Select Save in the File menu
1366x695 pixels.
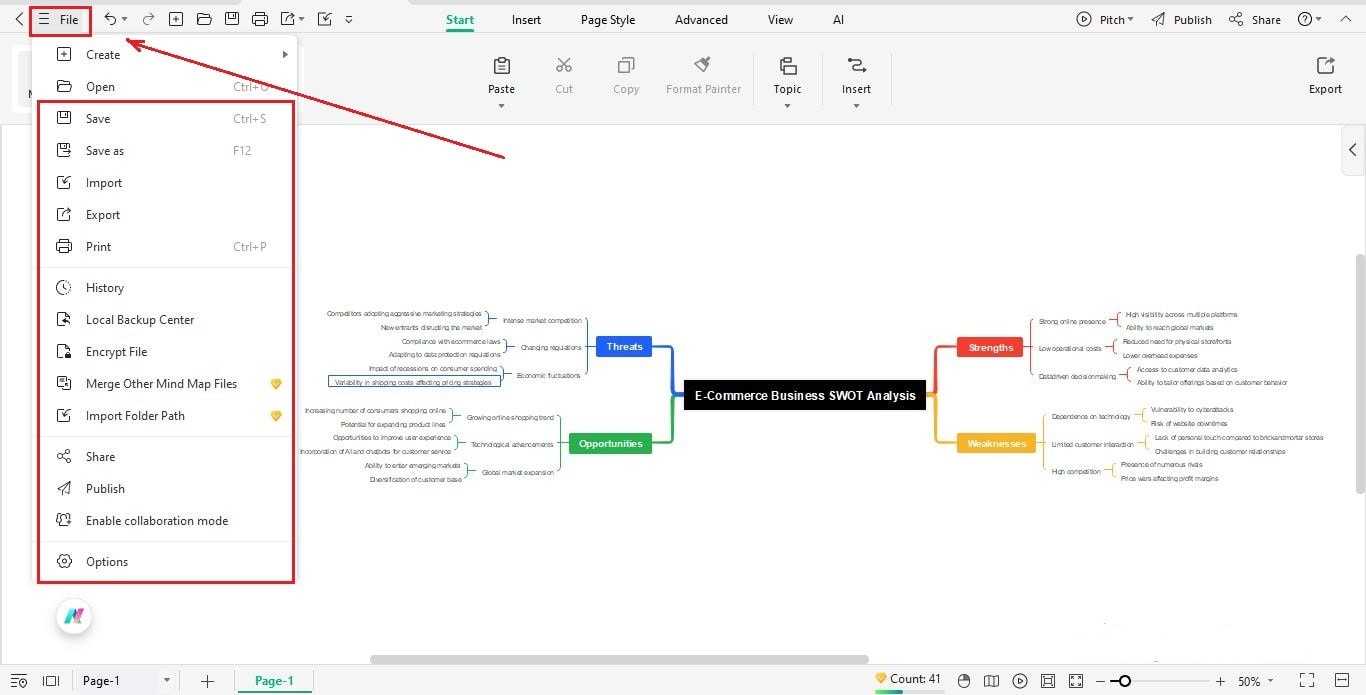pyautogui.click(x=165, y=119)
